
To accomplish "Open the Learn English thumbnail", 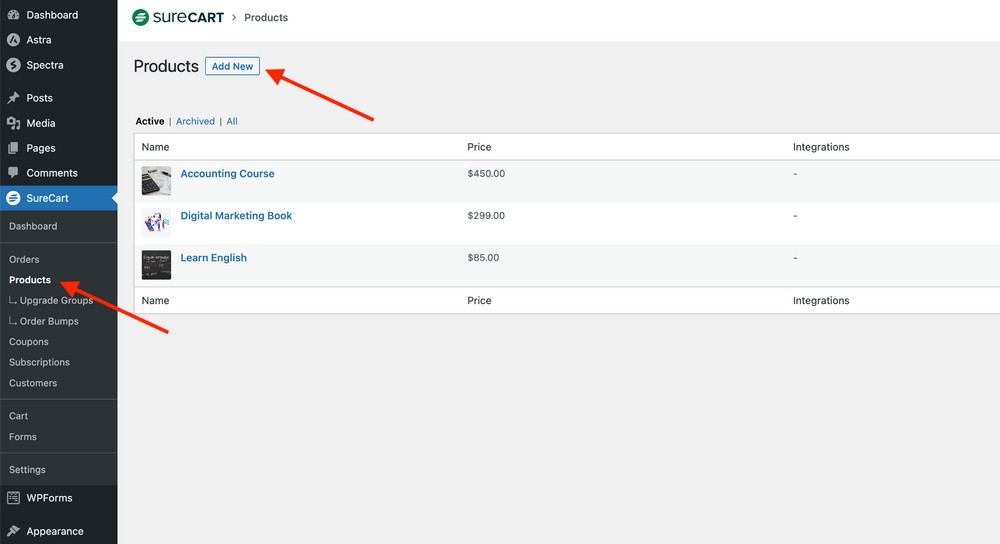I will tap(156, 265).
